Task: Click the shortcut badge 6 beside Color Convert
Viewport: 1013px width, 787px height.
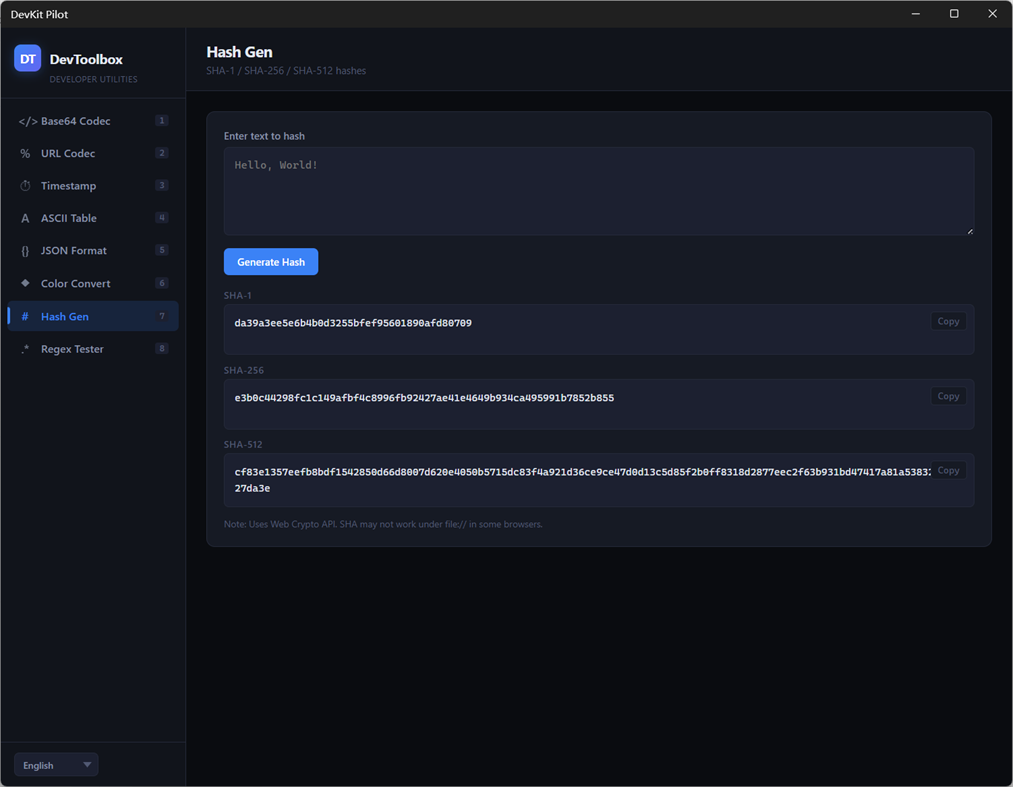Action: click(162, 283)
